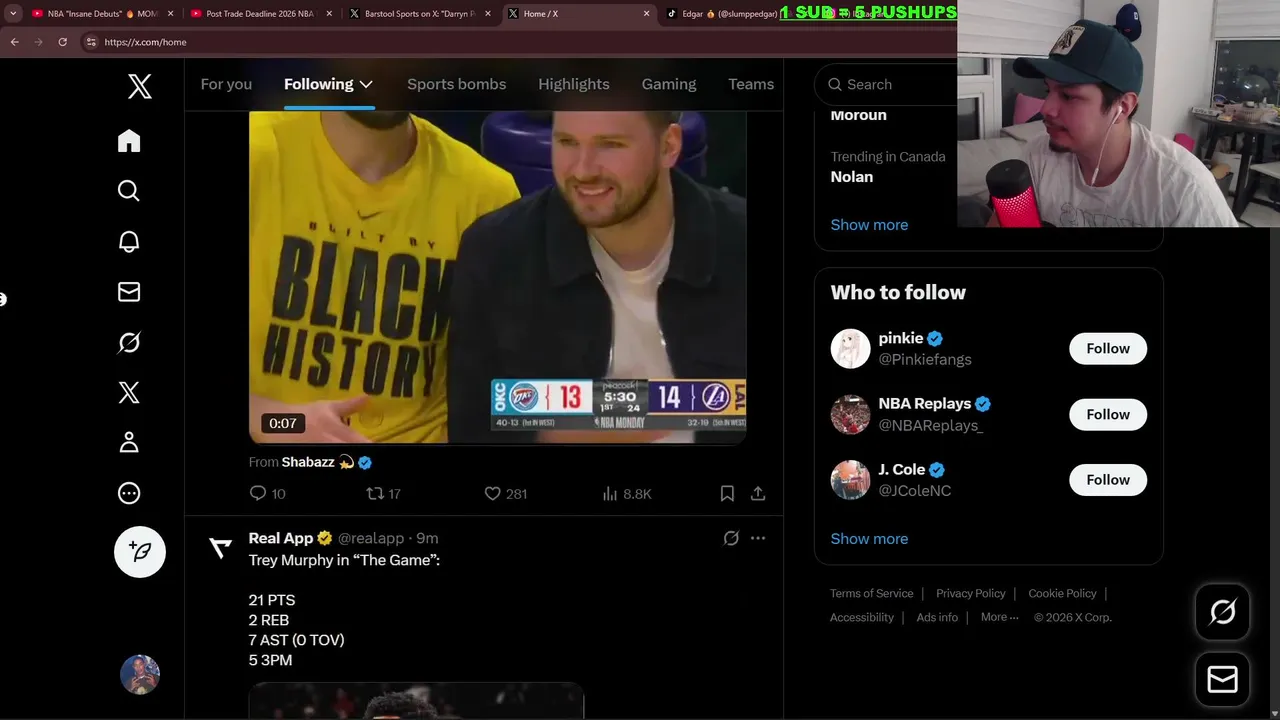Click the 0:07 video duration badge
The image size is (1280, 720).
[282, 423]
